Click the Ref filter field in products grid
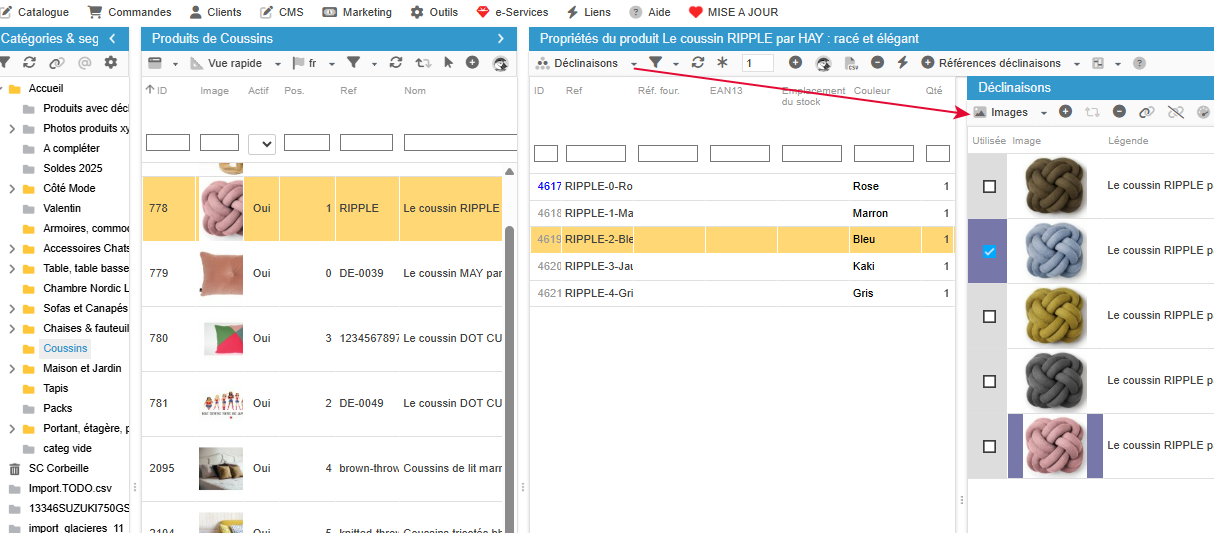 [x=366, y=143]
